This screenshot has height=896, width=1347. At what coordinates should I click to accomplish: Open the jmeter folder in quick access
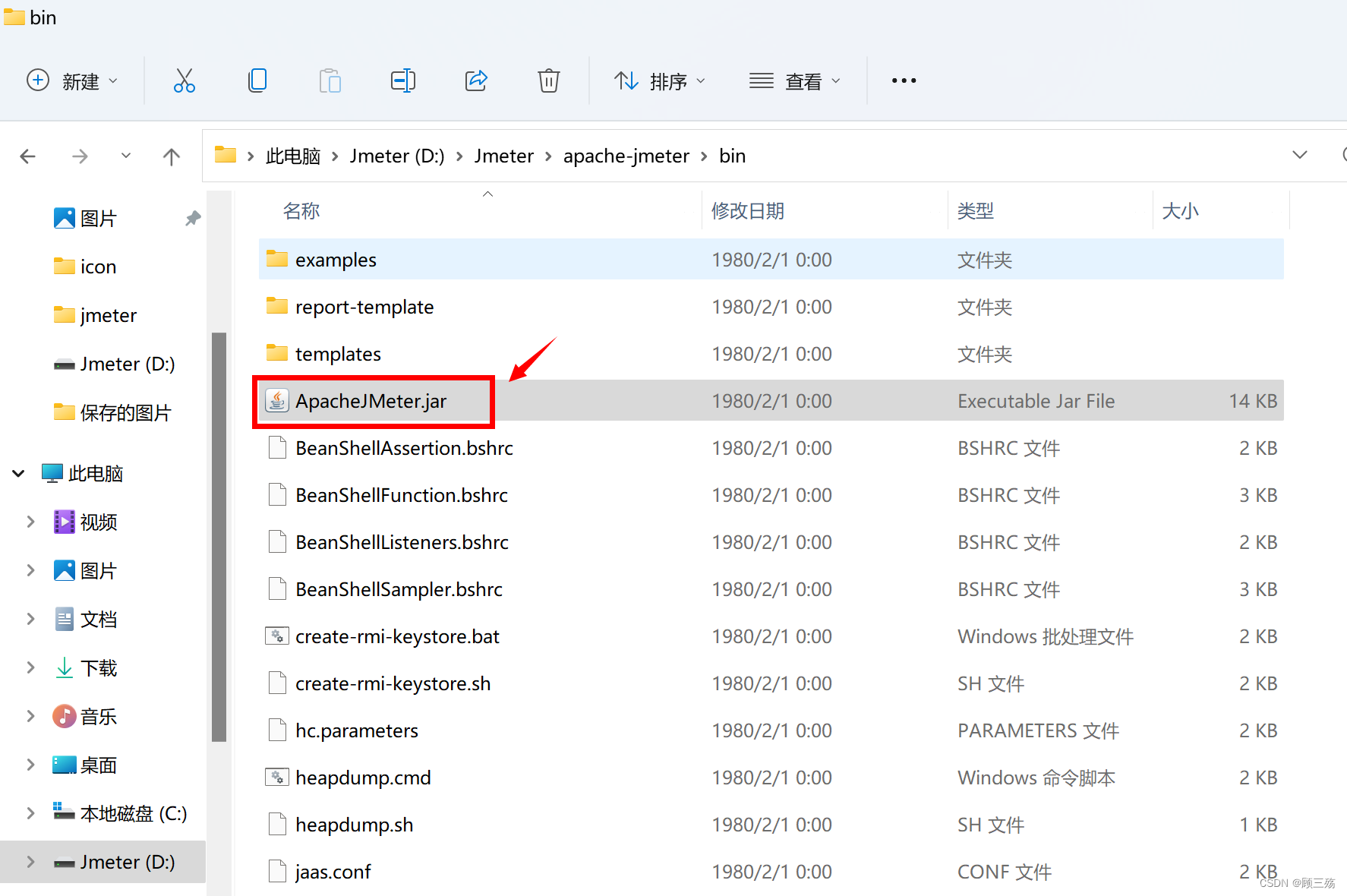tap(95, 315)
